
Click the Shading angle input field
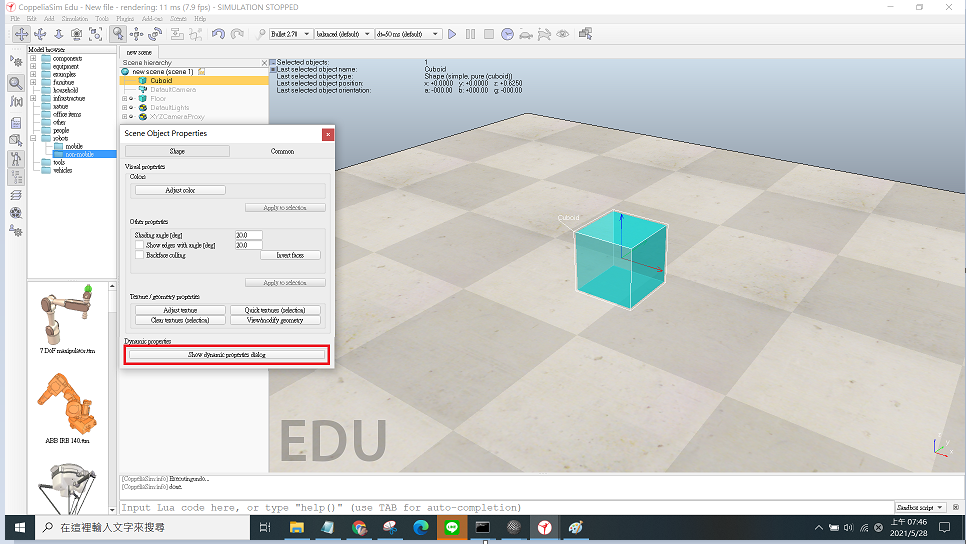[x=248, y=235]
